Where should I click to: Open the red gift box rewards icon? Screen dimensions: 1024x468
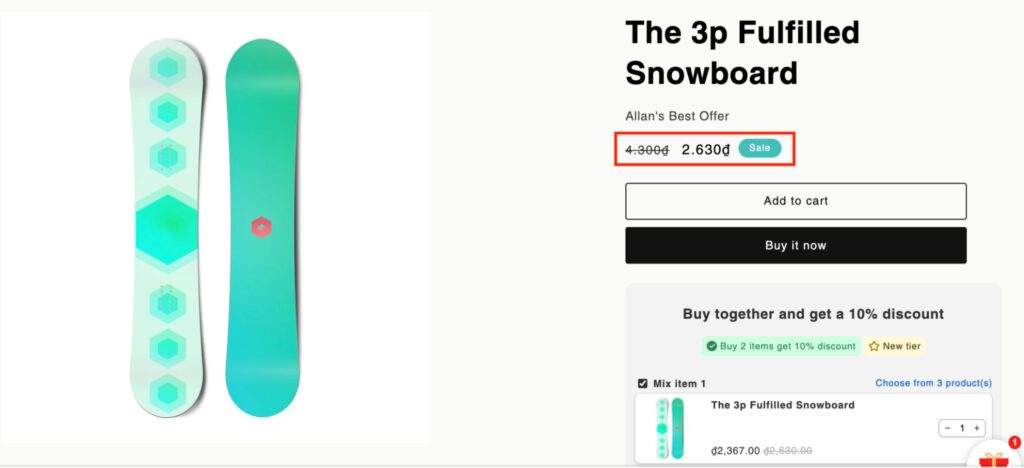click(x=994, y=459)
